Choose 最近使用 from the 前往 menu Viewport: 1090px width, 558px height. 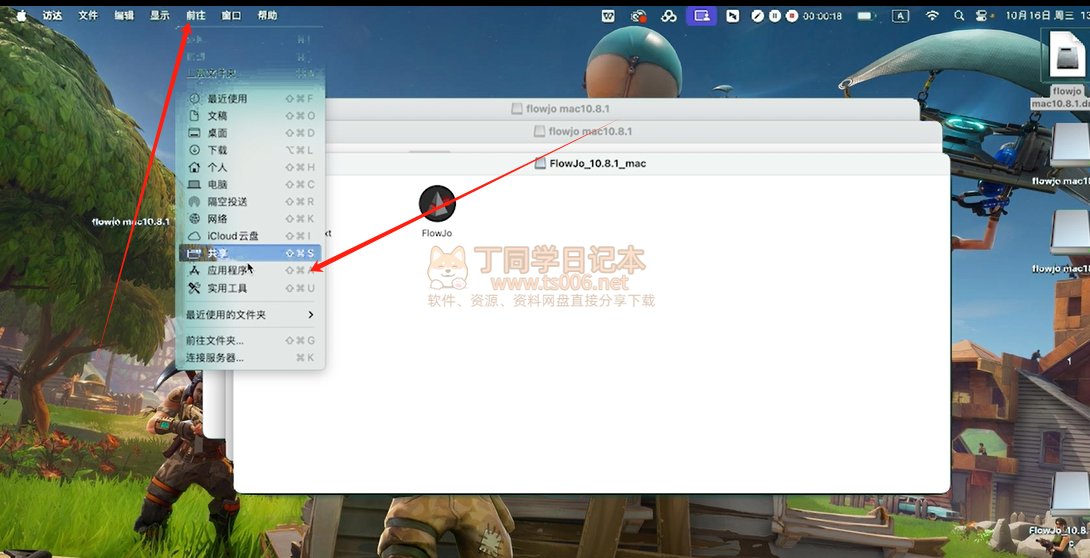point(251,99)
